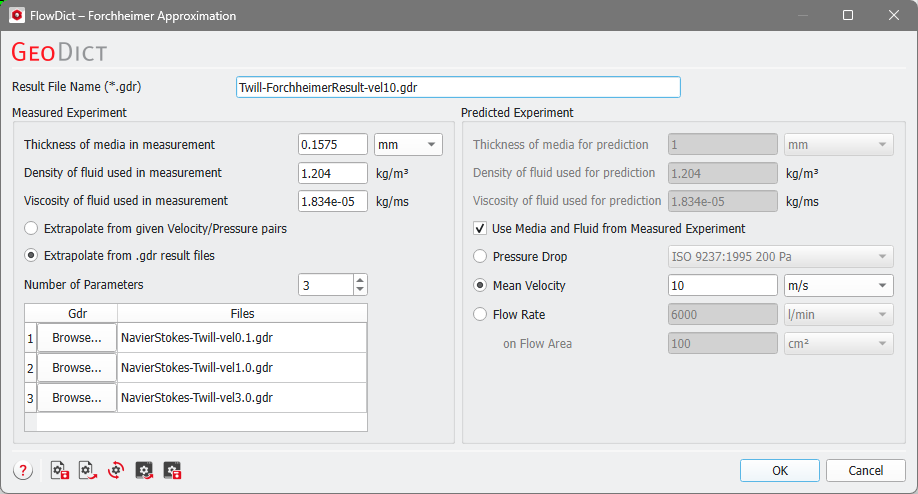Click the measurement Viscosity field 1.834e-05
This screenshot has width=918, height=494.
pos(333,201)
